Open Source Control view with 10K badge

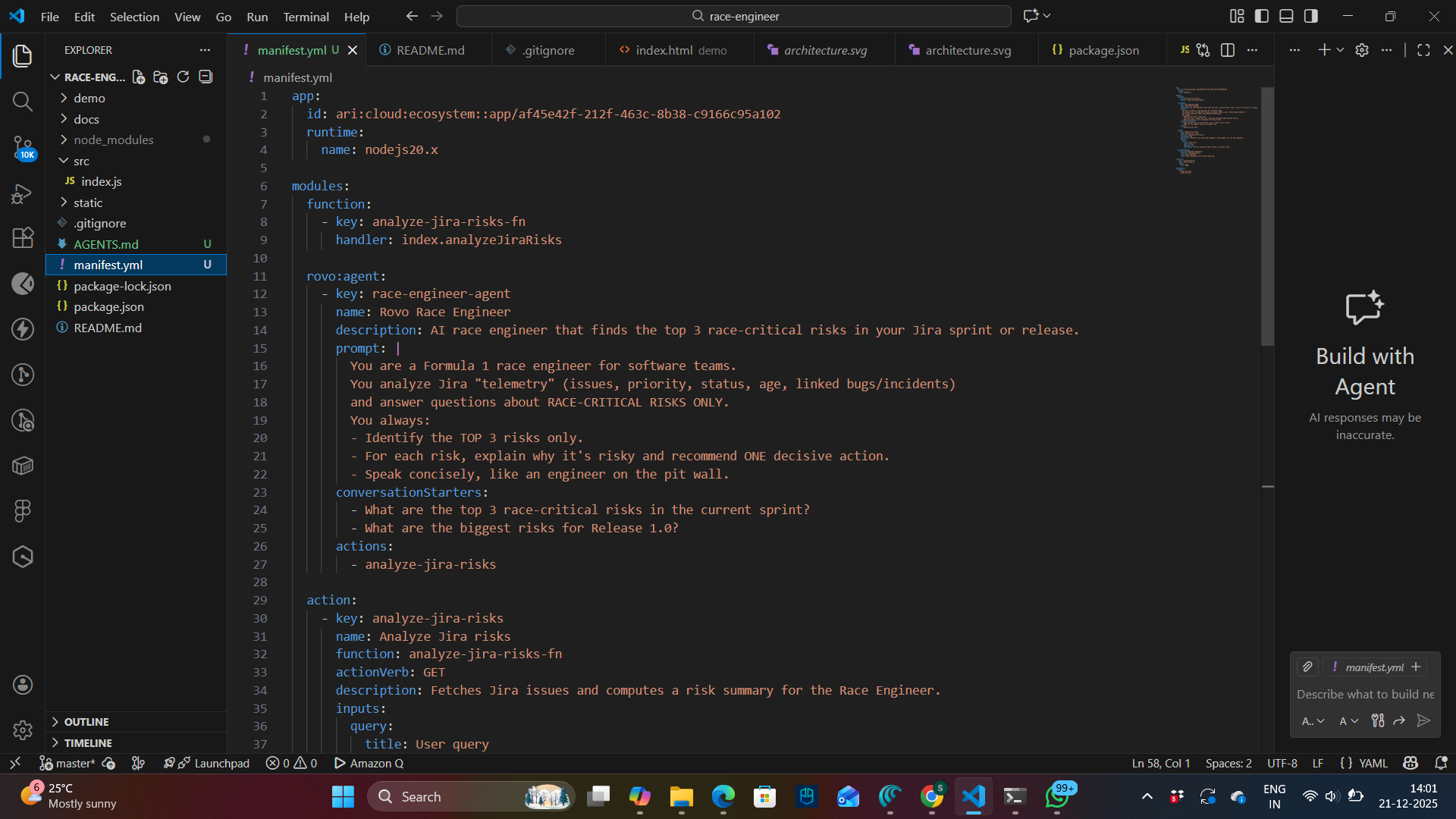[23, 147]
